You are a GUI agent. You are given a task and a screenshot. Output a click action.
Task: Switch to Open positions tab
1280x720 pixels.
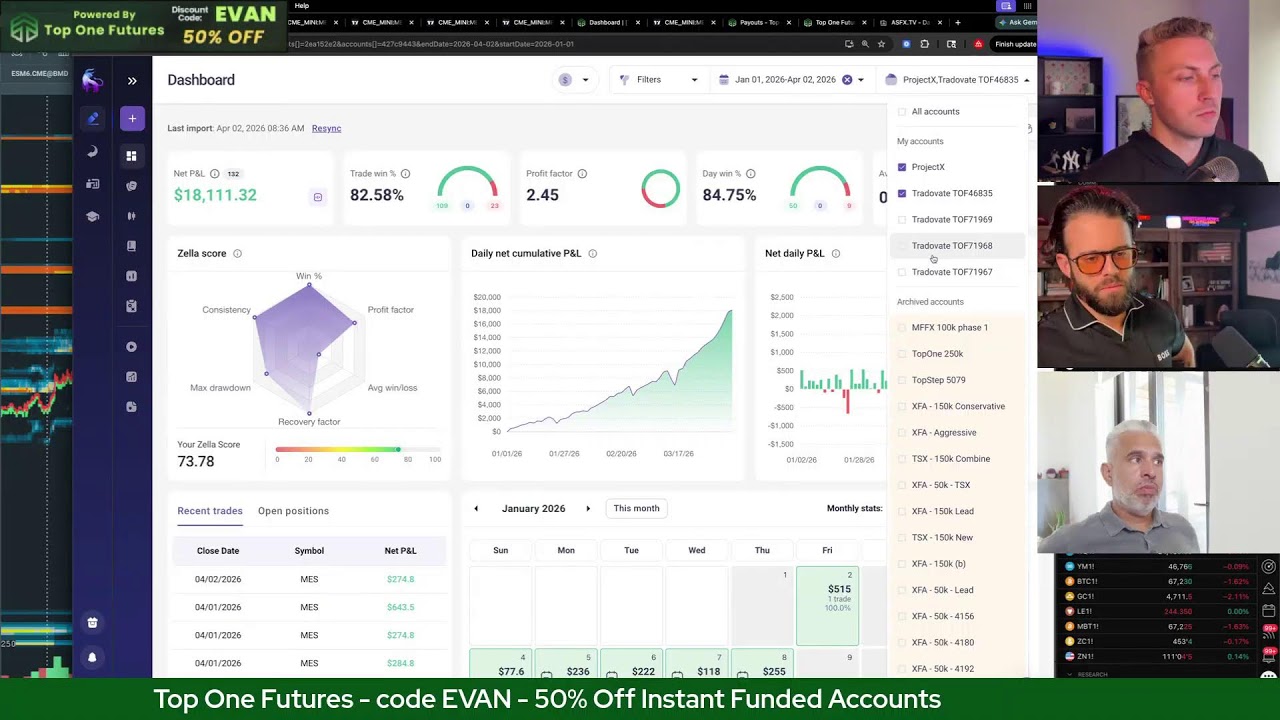point(293,511)
